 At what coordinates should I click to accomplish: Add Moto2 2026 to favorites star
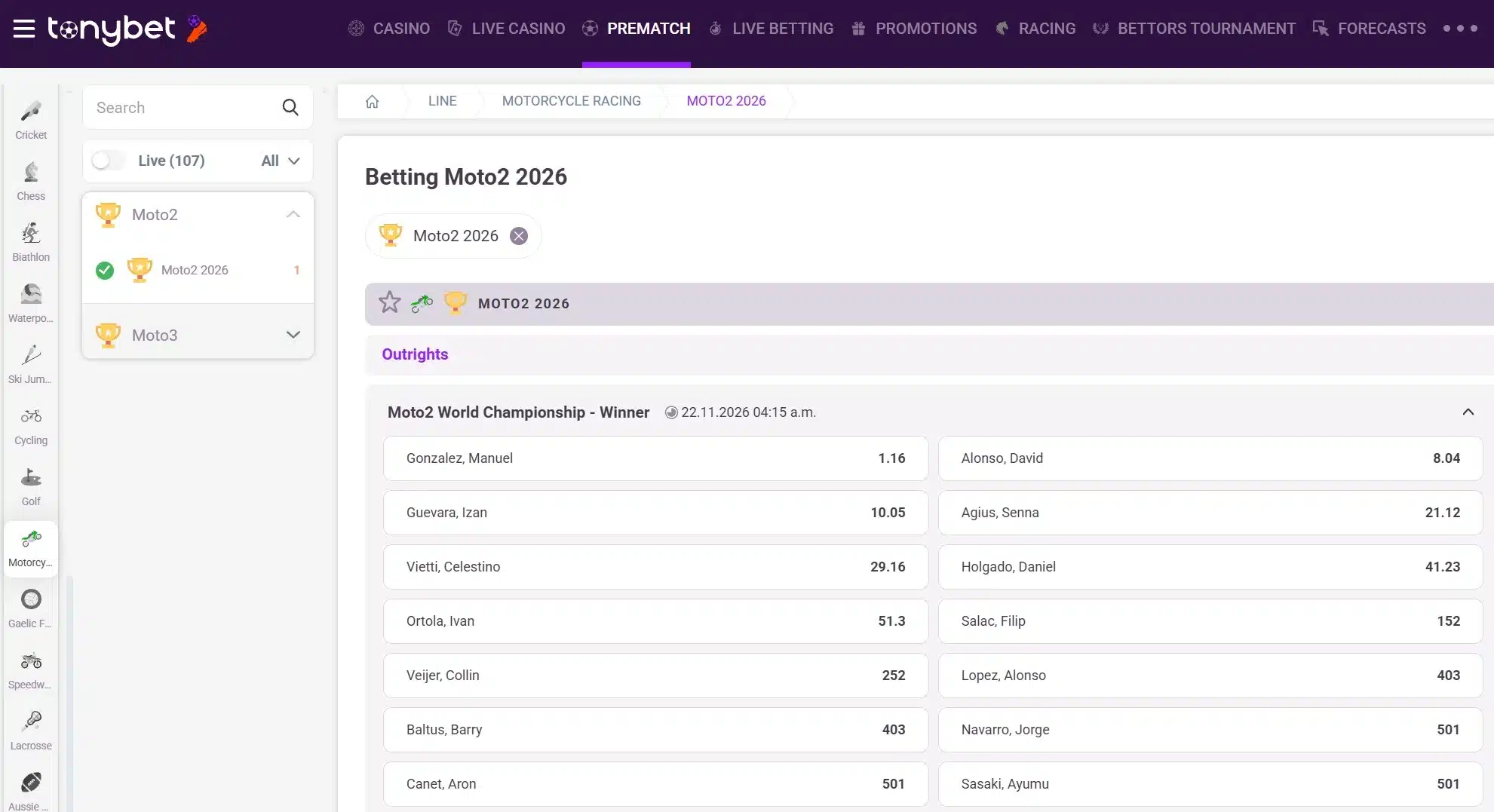(x=390, y=302)
